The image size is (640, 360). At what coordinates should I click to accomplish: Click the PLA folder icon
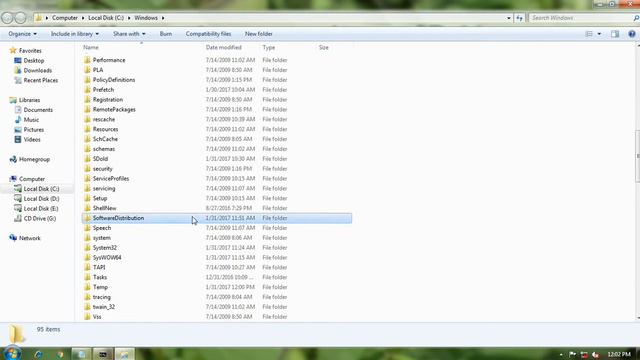coord(87,70)
